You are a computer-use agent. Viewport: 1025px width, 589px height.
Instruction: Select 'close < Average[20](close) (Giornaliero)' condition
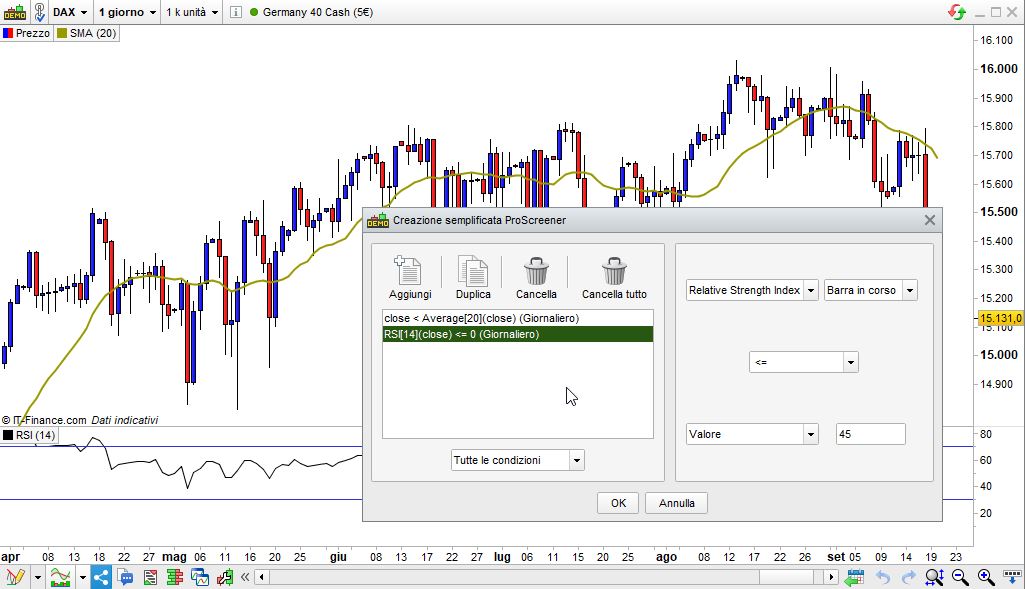click(518, 318)
